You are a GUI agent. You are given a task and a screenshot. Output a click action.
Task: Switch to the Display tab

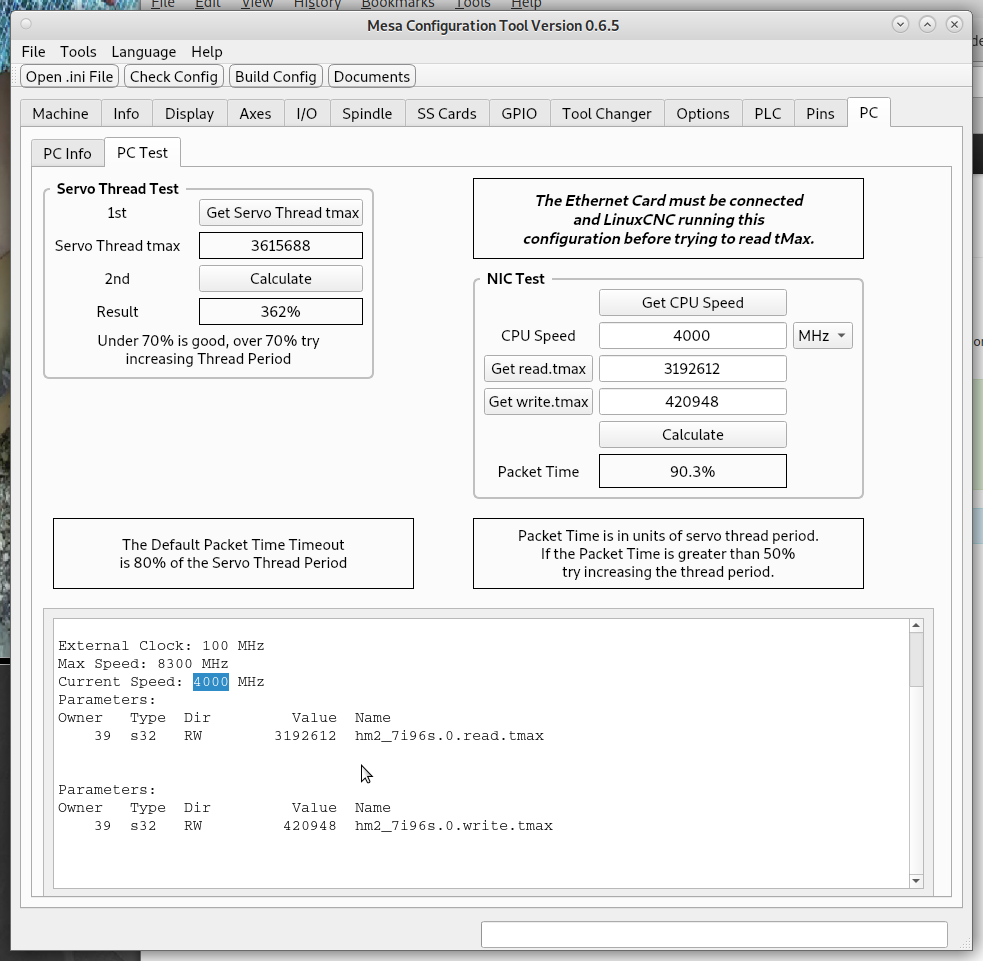click(189, 113)
